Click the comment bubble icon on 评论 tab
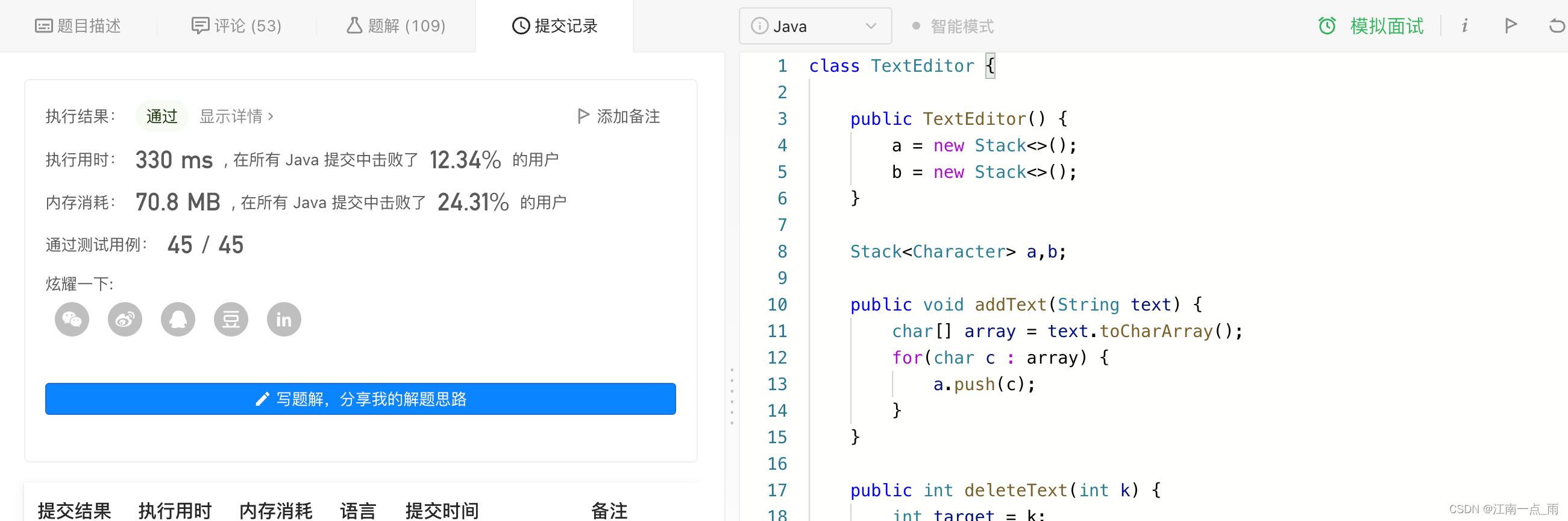The width and height of the screenshot is (1568, 521). click(x=200, y=26)
